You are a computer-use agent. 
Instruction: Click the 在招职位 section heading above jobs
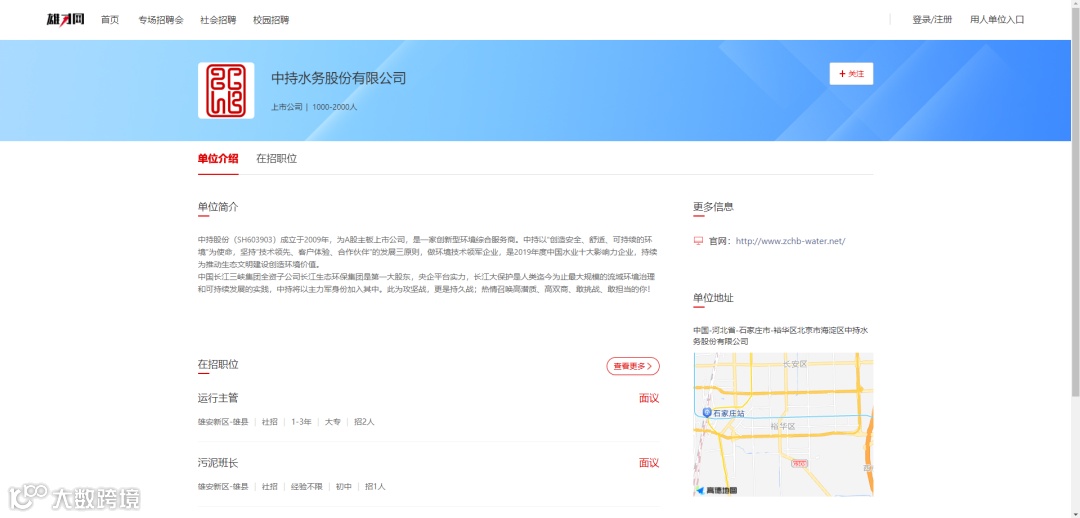(x=218, y=364)
